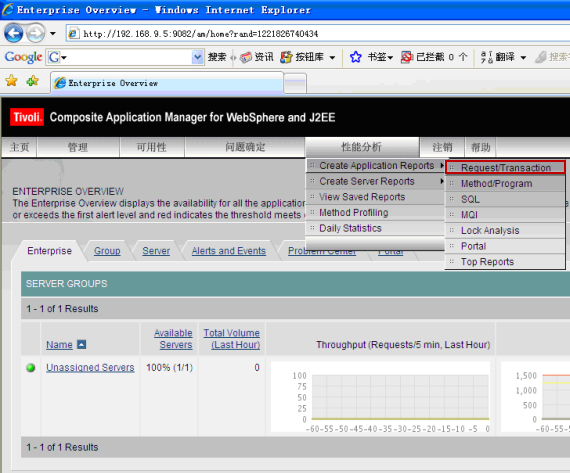
Task: Select Method/Program submenu entry
Action: (505, 184)
